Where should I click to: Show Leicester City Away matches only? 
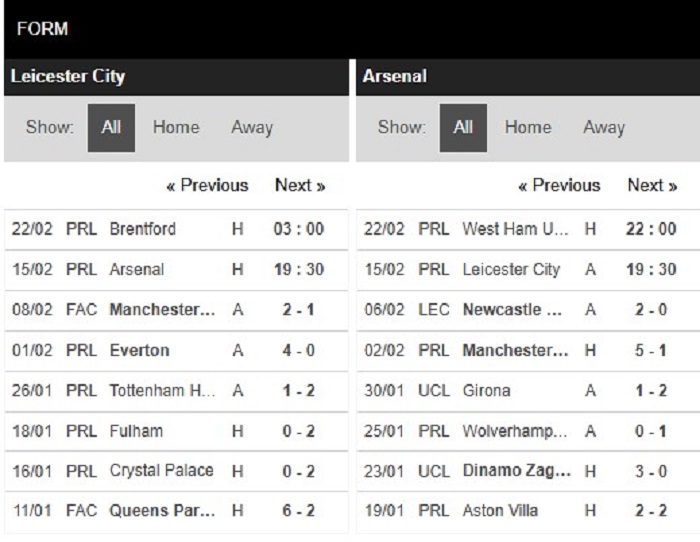252,128
